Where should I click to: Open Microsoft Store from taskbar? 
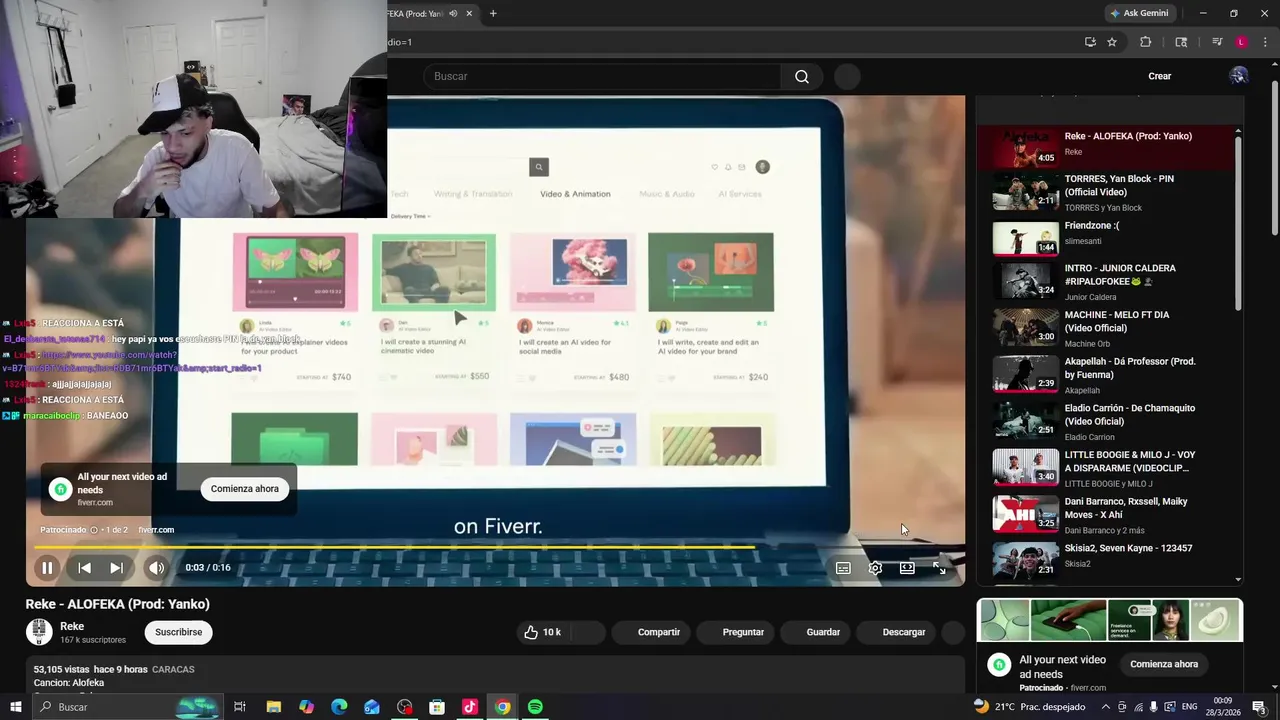point(437,707)
